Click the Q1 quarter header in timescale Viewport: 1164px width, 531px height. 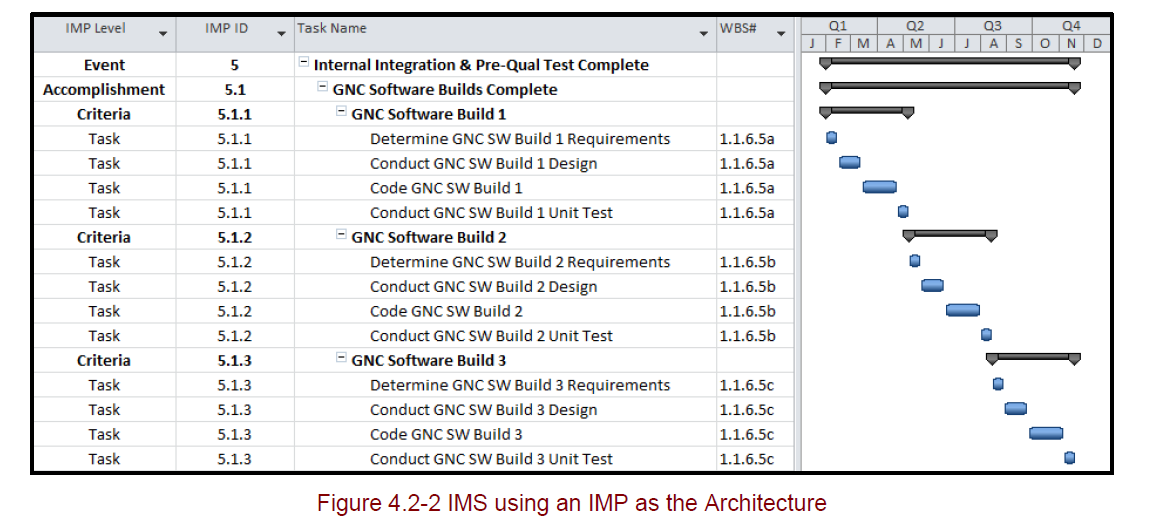point(838,25)
